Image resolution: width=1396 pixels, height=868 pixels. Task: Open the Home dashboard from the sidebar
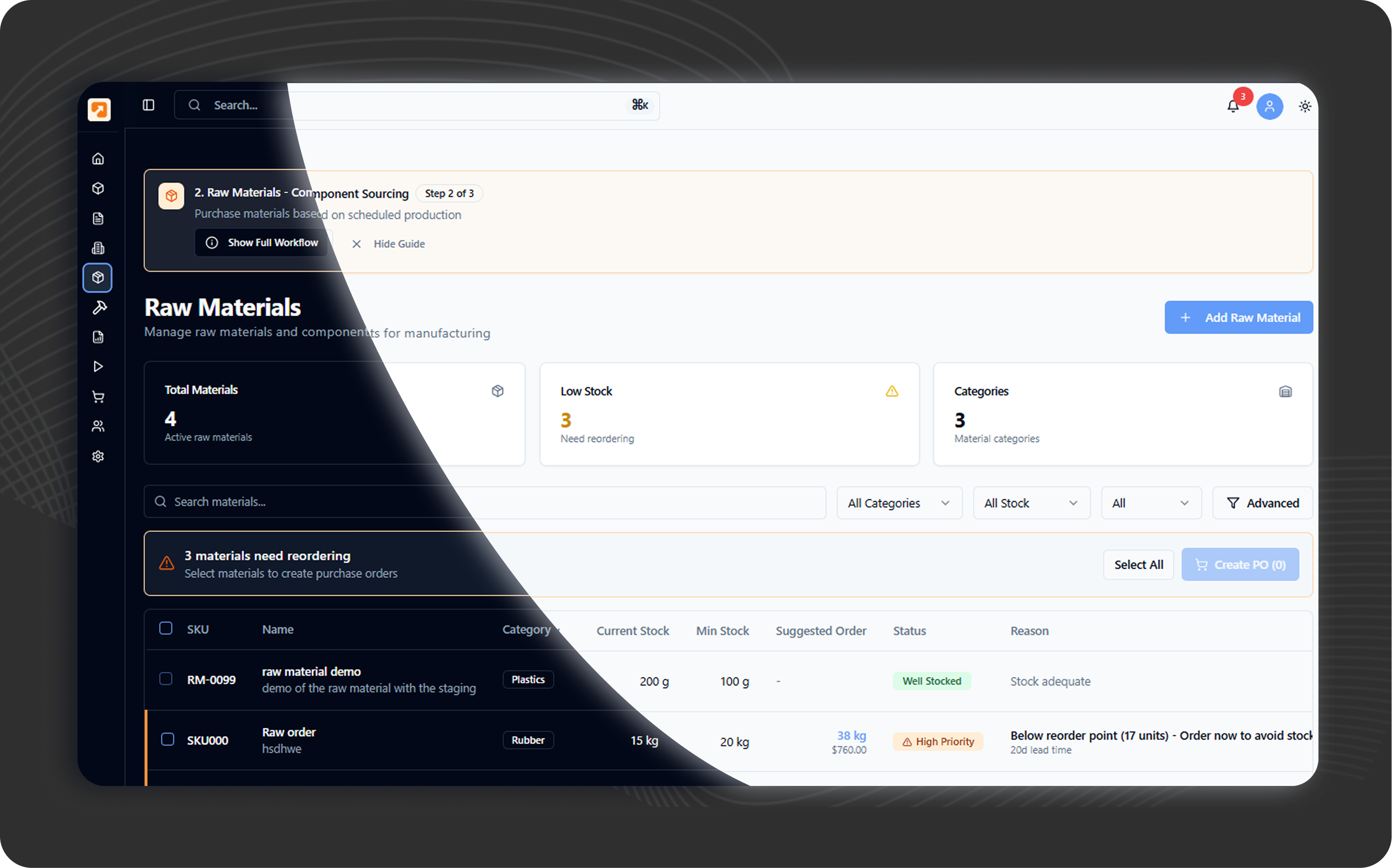tap(98, 159)
